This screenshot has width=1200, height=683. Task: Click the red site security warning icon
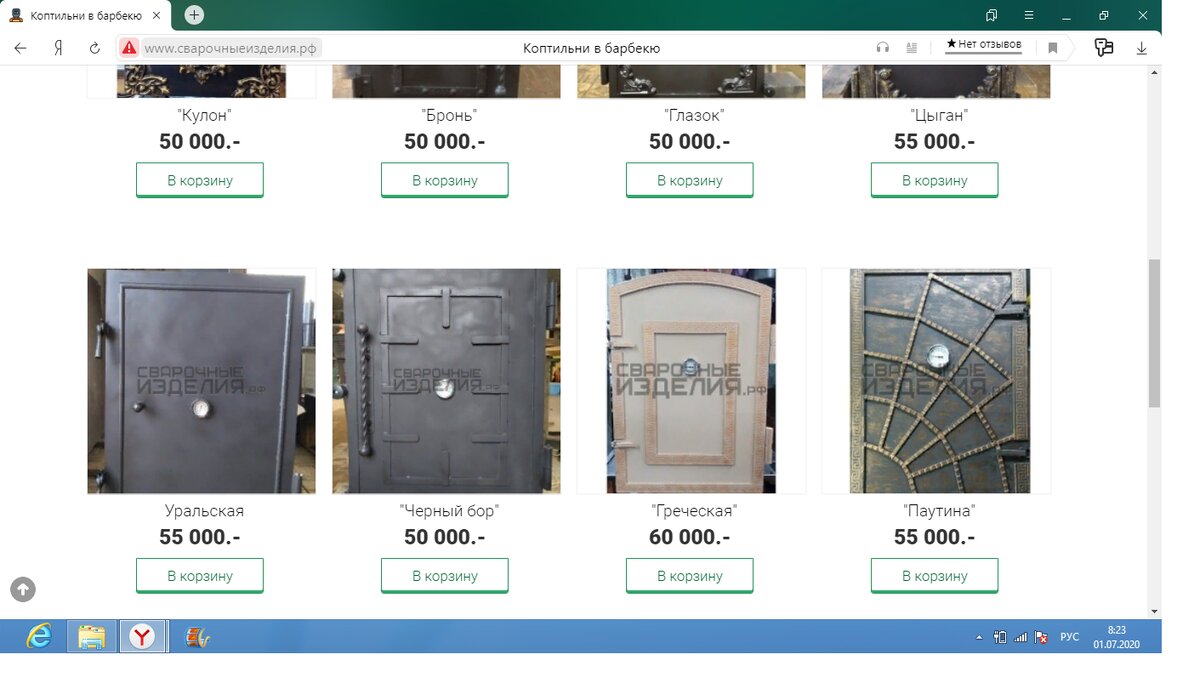click(129, 48)
